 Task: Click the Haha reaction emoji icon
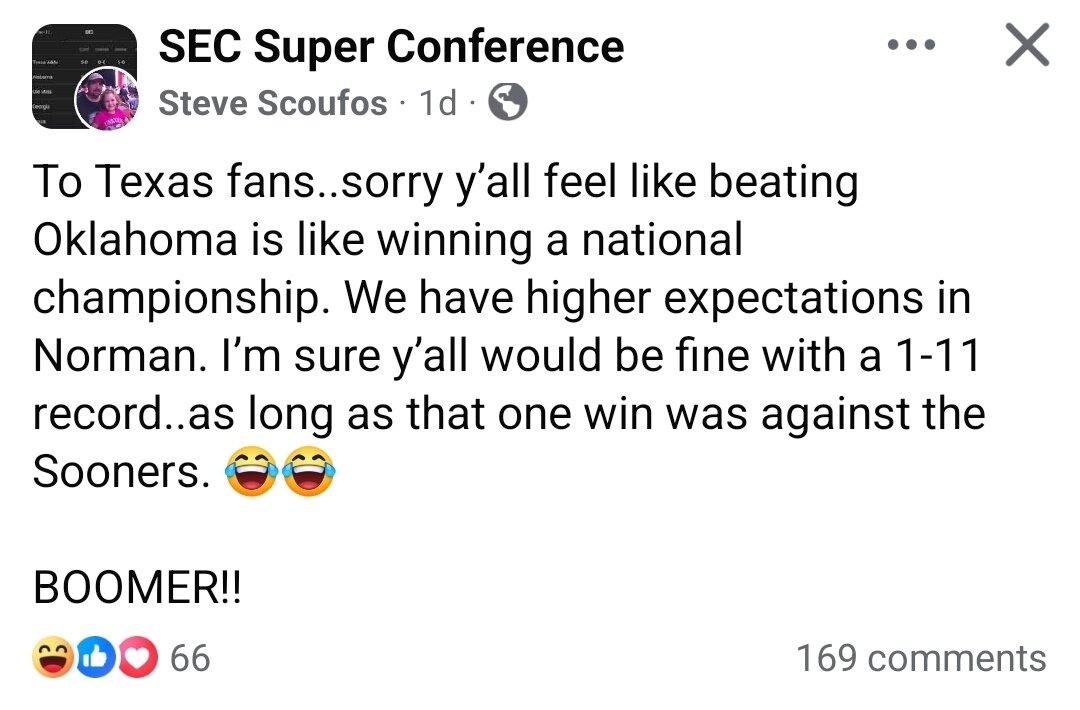52,658
